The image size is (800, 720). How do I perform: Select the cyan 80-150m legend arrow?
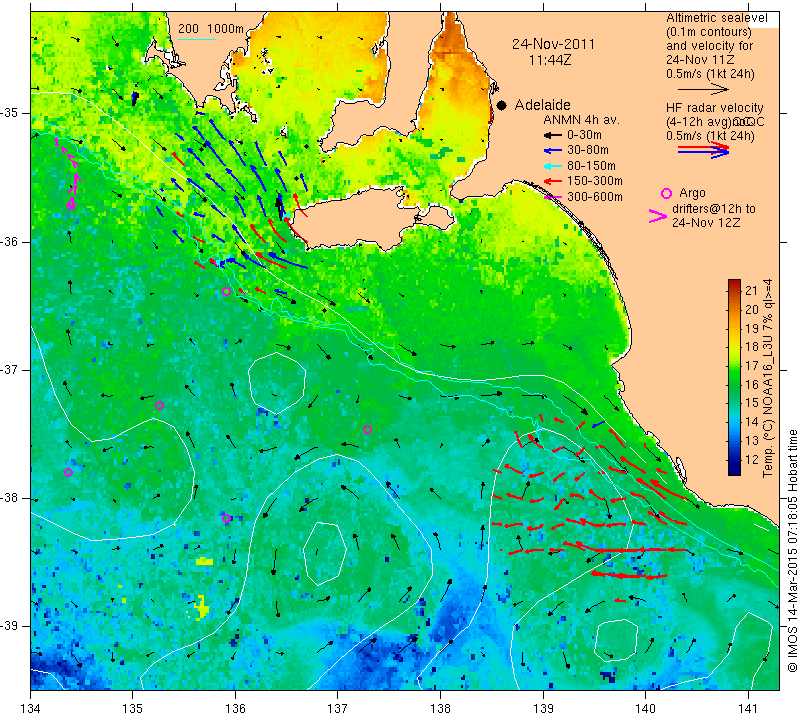(552, 166)
